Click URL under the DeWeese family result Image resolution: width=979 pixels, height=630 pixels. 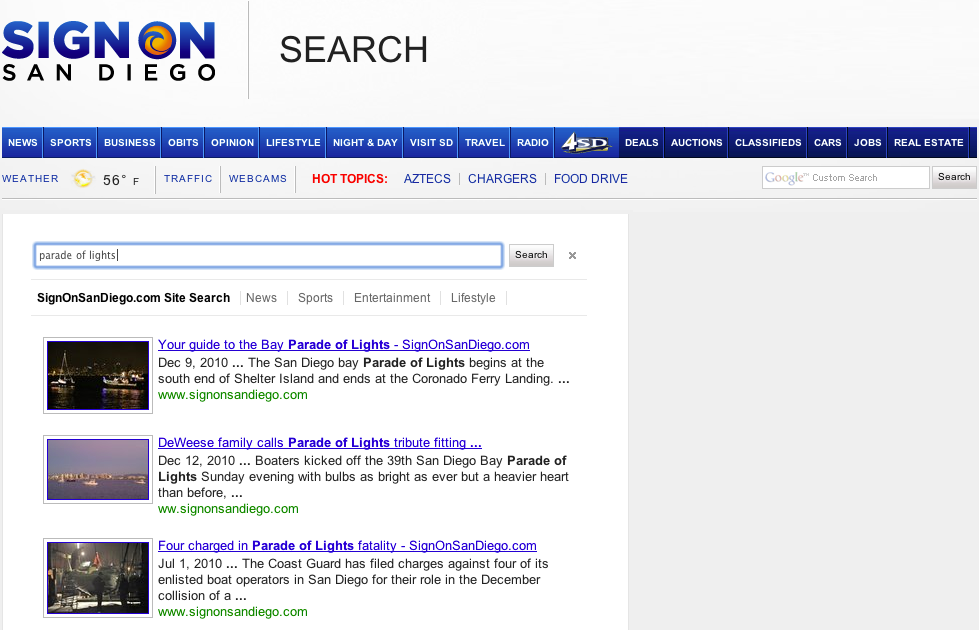[x=228, y=509]
